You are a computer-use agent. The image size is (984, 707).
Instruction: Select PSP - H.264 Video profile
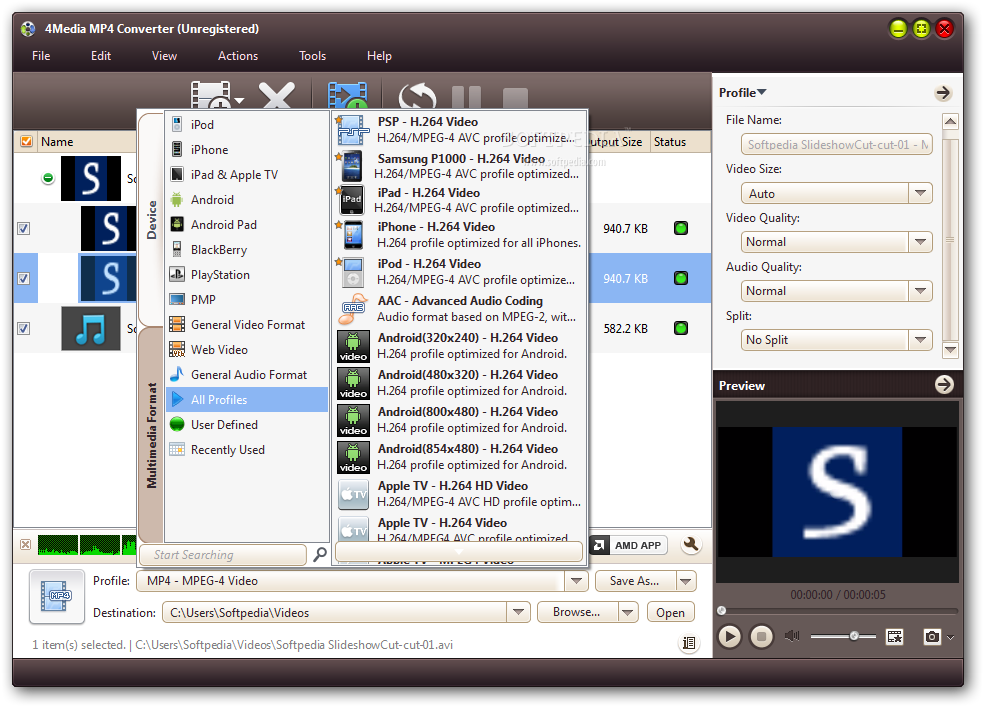pos(460,130)
